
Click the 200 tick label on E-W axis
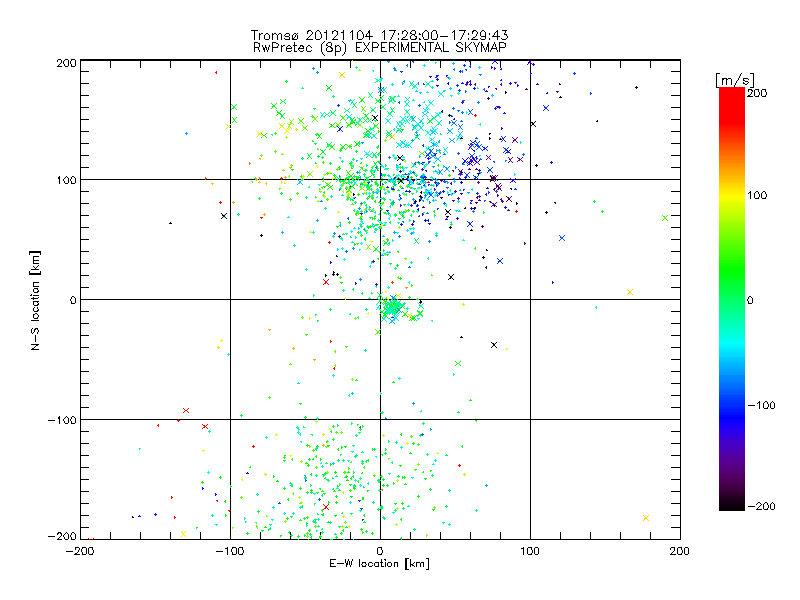pos(680,551)
